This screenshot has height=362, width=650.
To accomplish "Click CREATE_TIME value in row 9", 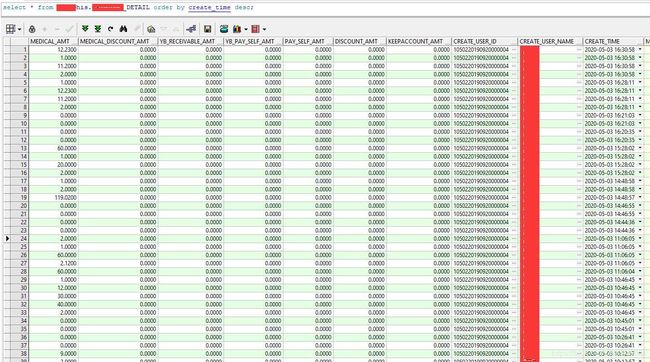I will point(610,115).
